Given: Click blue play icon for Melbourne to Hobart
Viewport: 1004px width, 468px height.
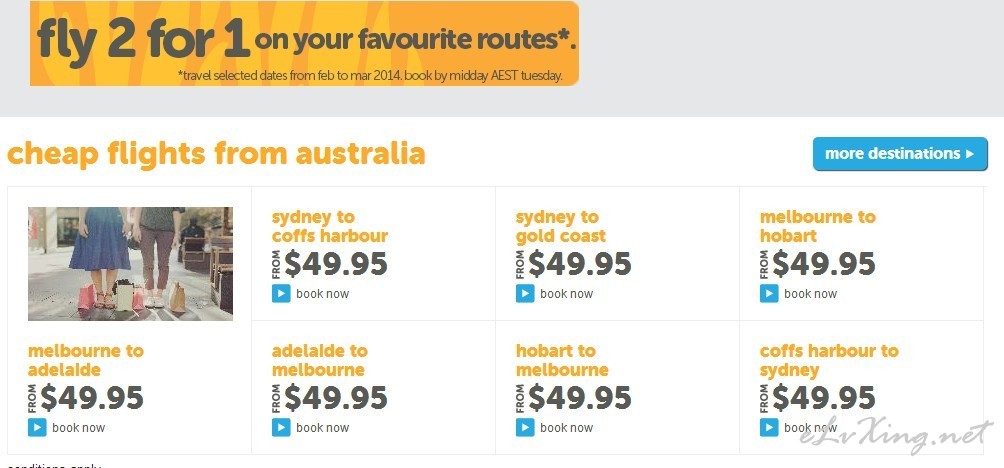Looking at the screenshot, I should [x=769, y=294].
